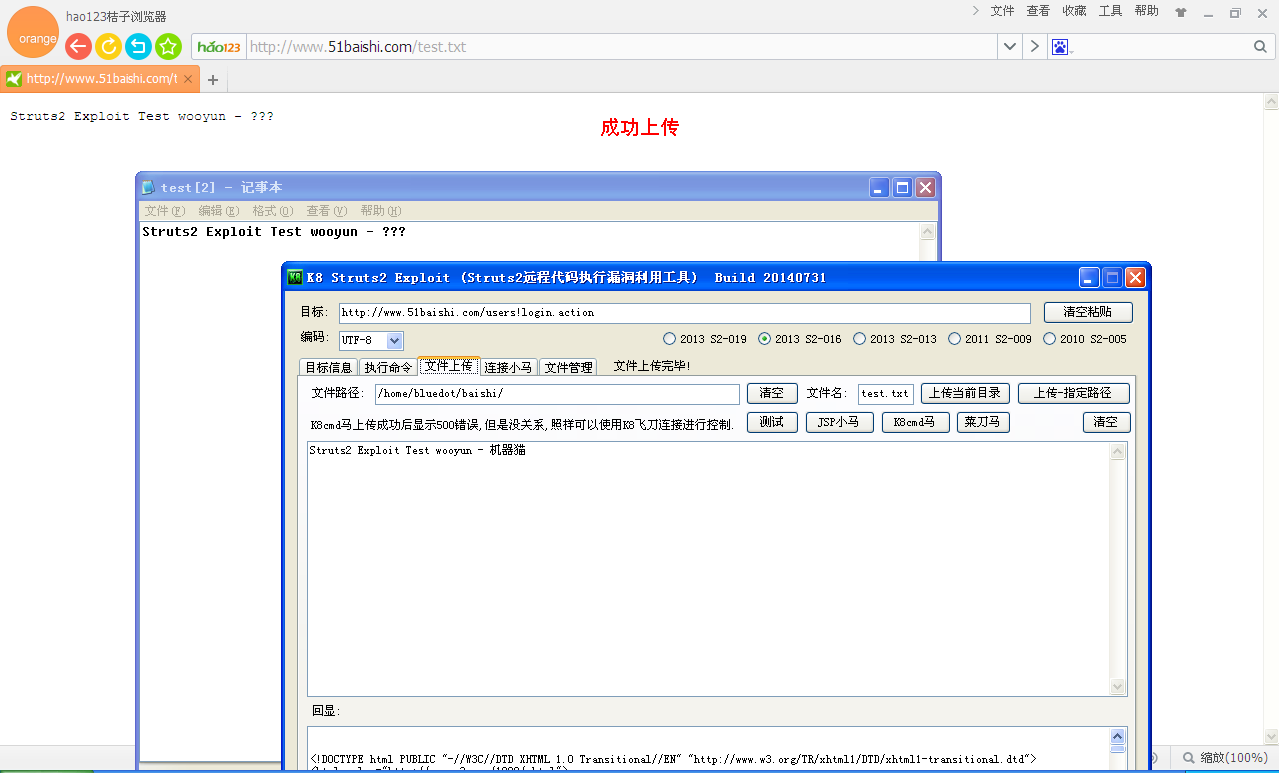Click the K8 icon in exploit window title
Viewport: 1279px width, 773px height.
295,277
